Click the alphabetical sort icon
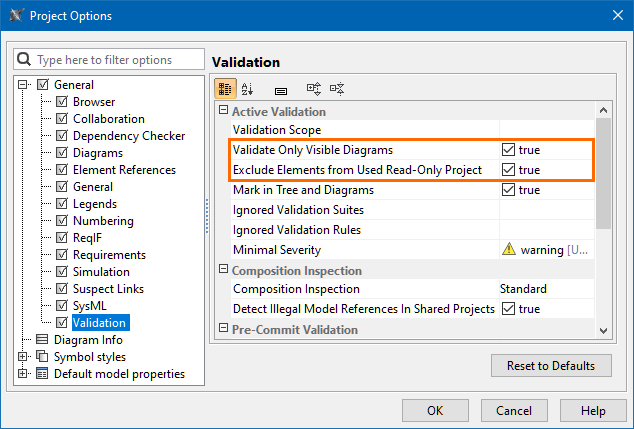 coord(248,89)
